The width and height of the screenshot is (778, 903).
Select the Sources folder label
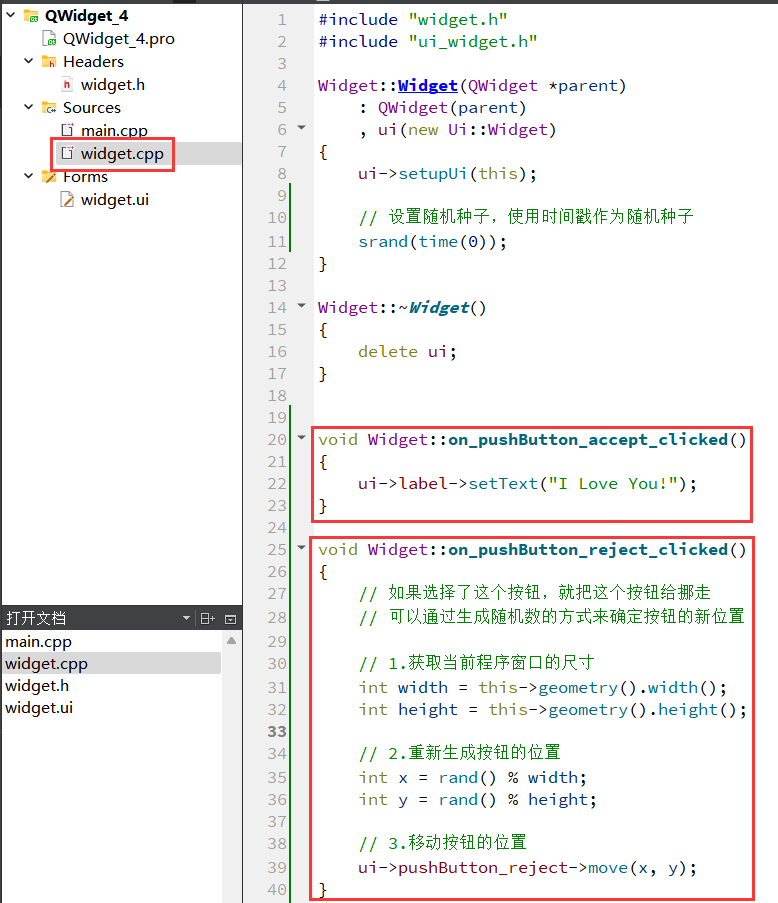pyautogui.click(x=92, y=108)
